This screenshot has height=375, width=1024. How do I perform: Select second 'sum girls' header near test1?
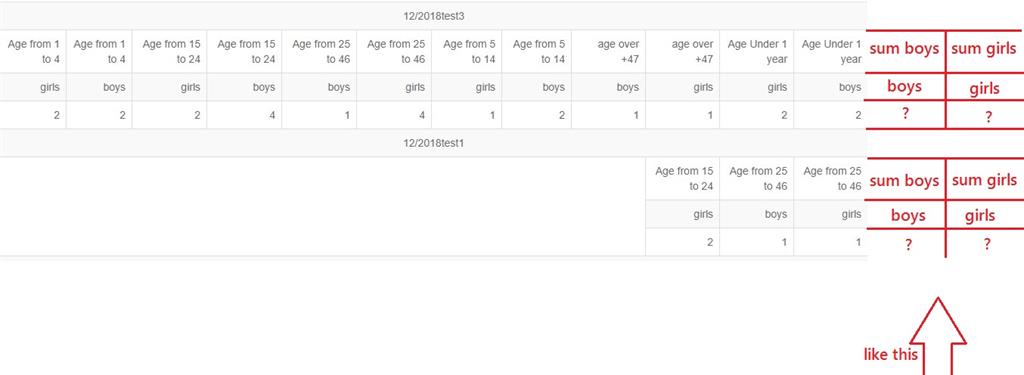tap(984, 180)
